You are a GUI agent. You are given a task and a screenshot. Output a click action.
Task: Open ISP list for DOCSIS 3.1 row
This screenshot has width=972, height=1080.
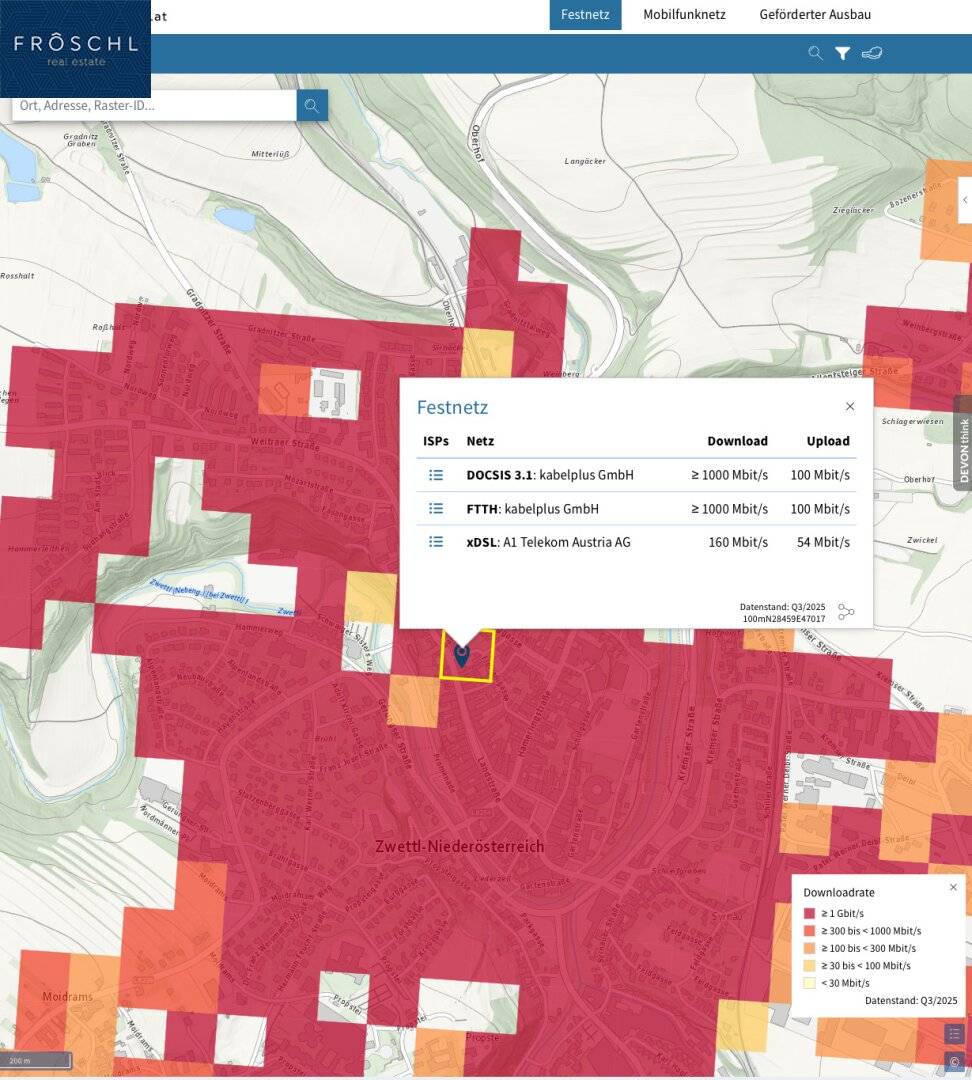pyautogui.click(x=436, y=475)
